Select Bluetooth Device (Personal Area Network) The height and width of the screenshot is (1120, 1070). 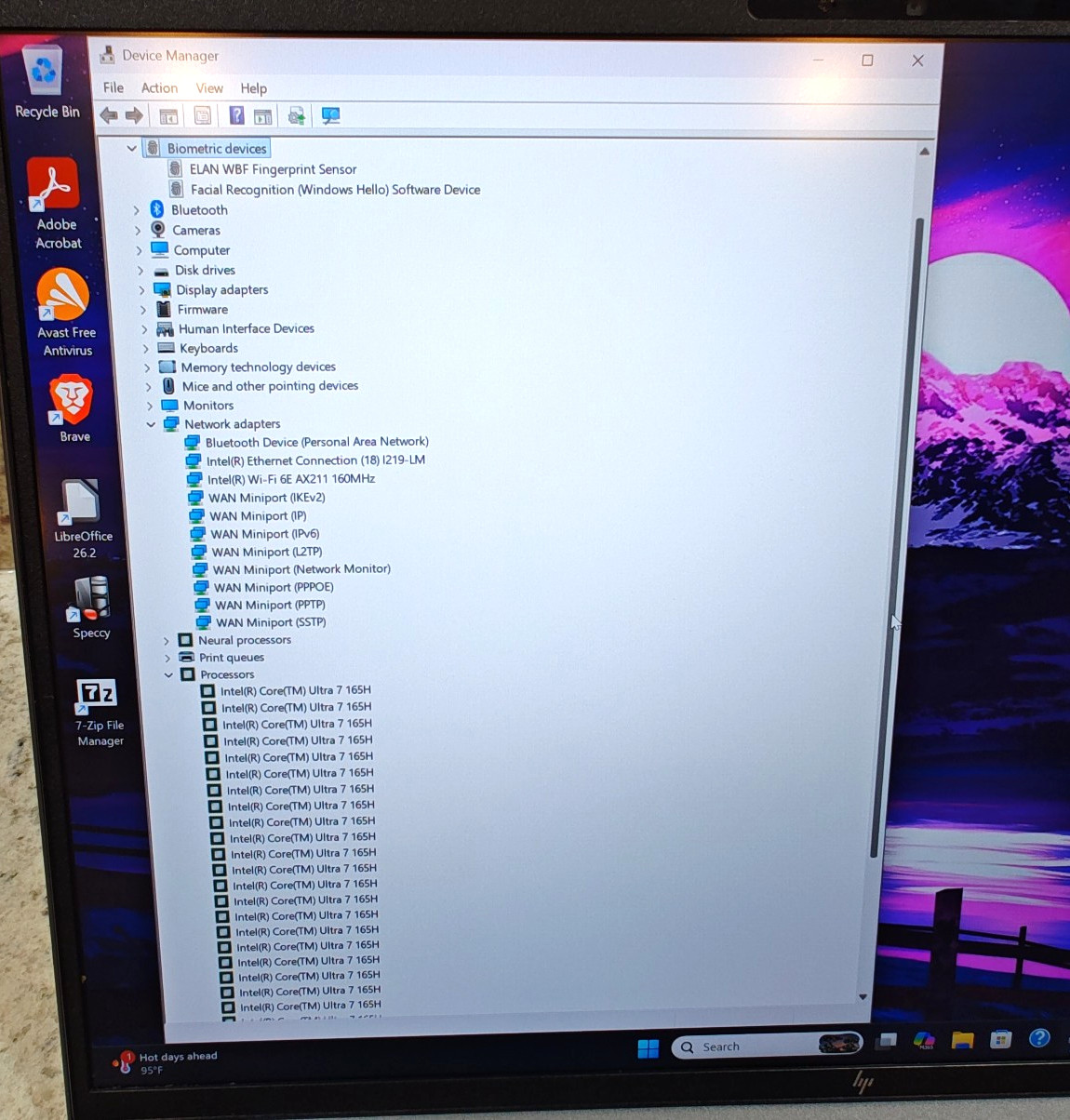tap(316, 442)
